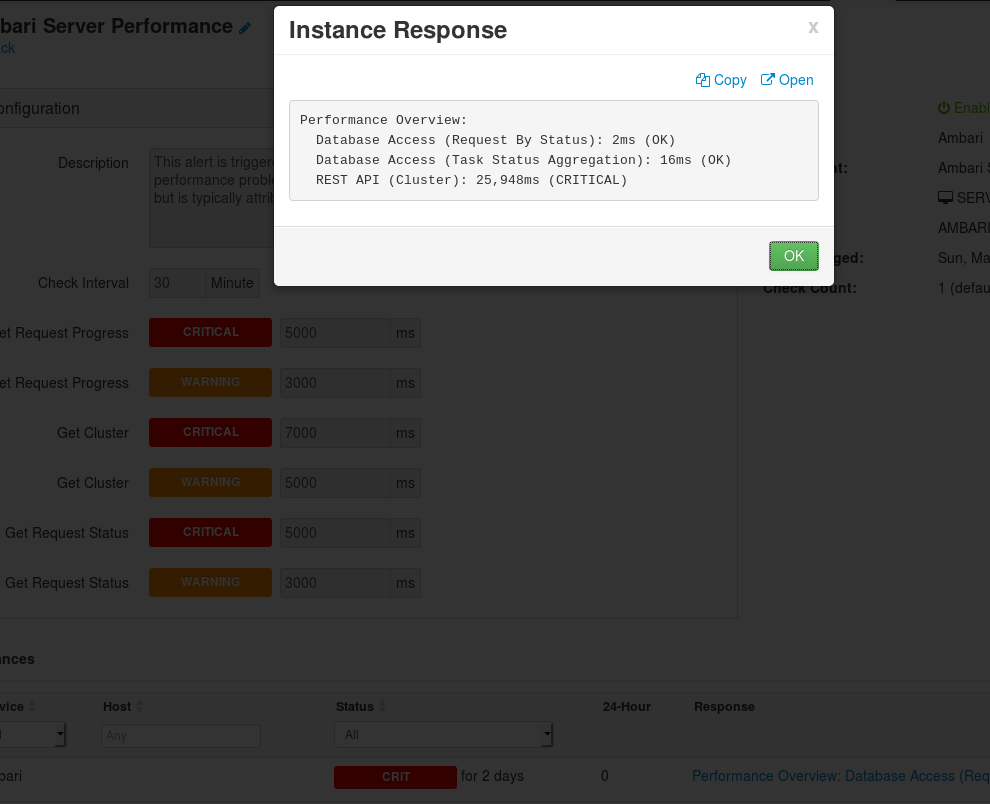Click the monitor icon beside SERVER component
Viewport: 990px width, 804px height.
point(944,197)
